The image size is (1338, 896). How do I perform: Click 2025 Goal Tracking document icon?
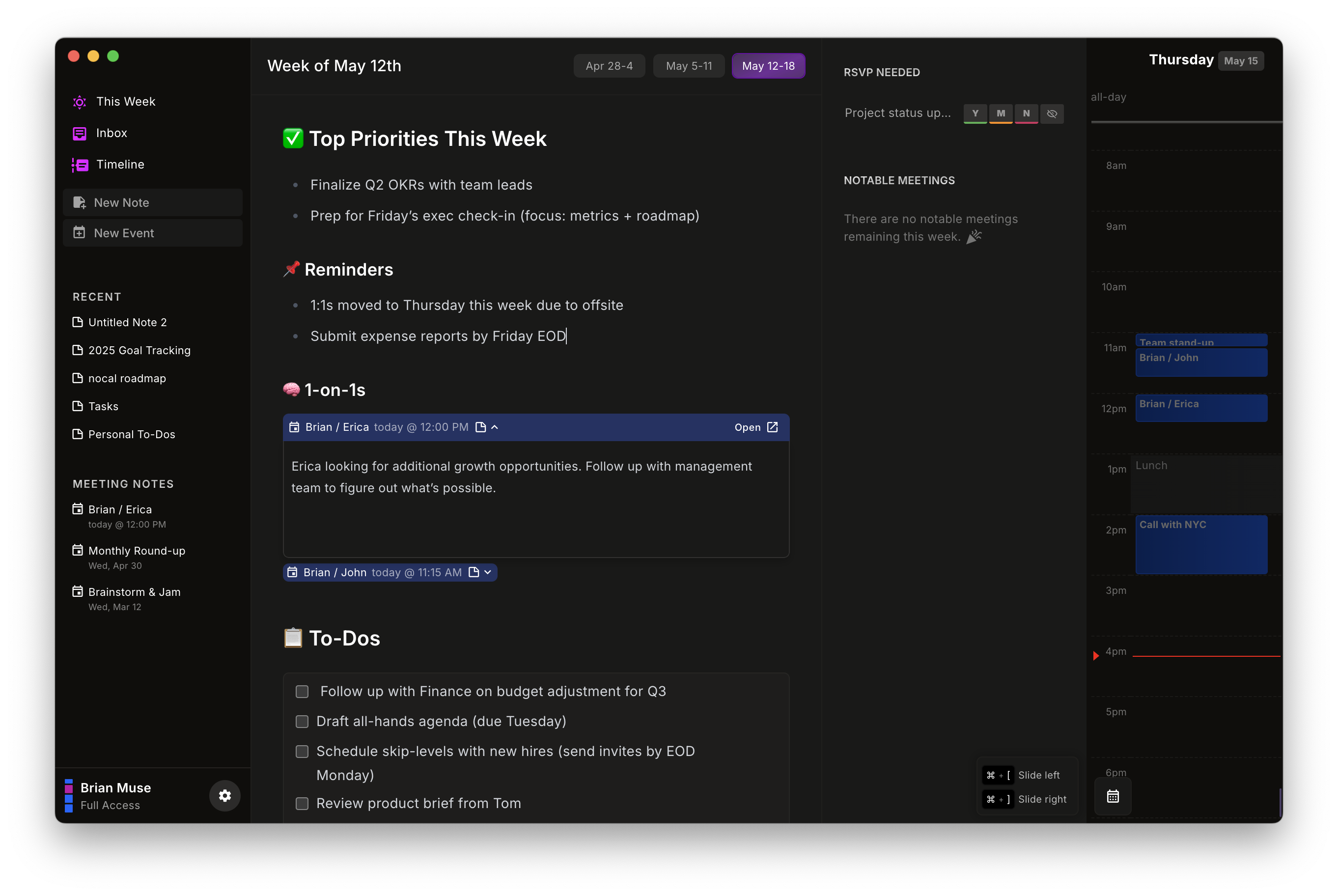78,350
